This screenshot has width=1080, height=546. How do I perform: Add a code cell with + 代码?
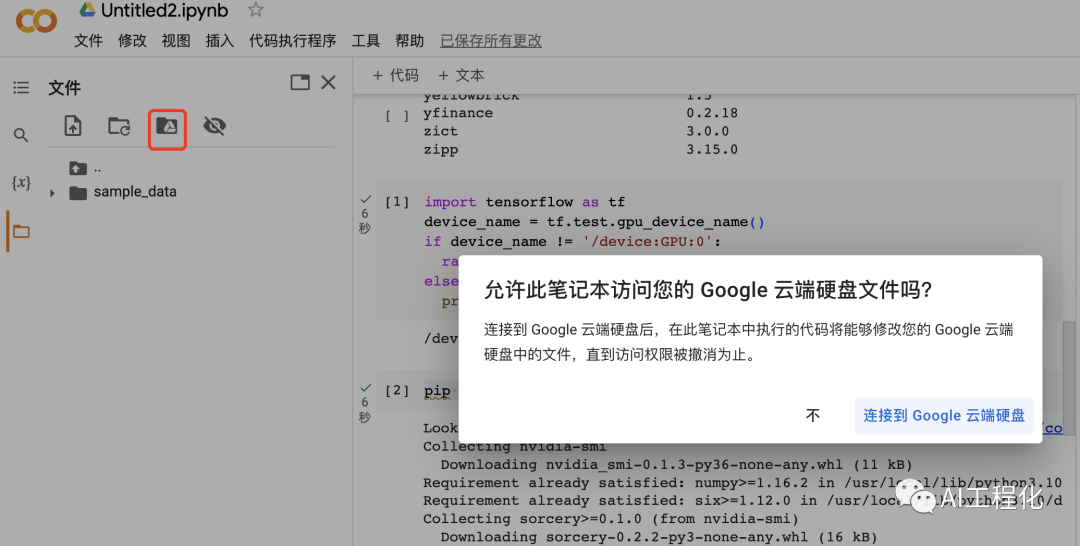(395, 75)
